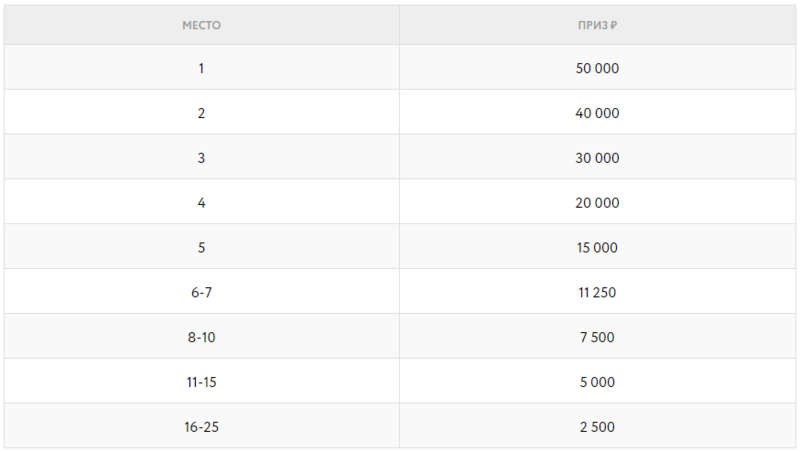This screenshot has height=452, width=800.
Task: Select the place 3 cell
Action: click(202, 157)
